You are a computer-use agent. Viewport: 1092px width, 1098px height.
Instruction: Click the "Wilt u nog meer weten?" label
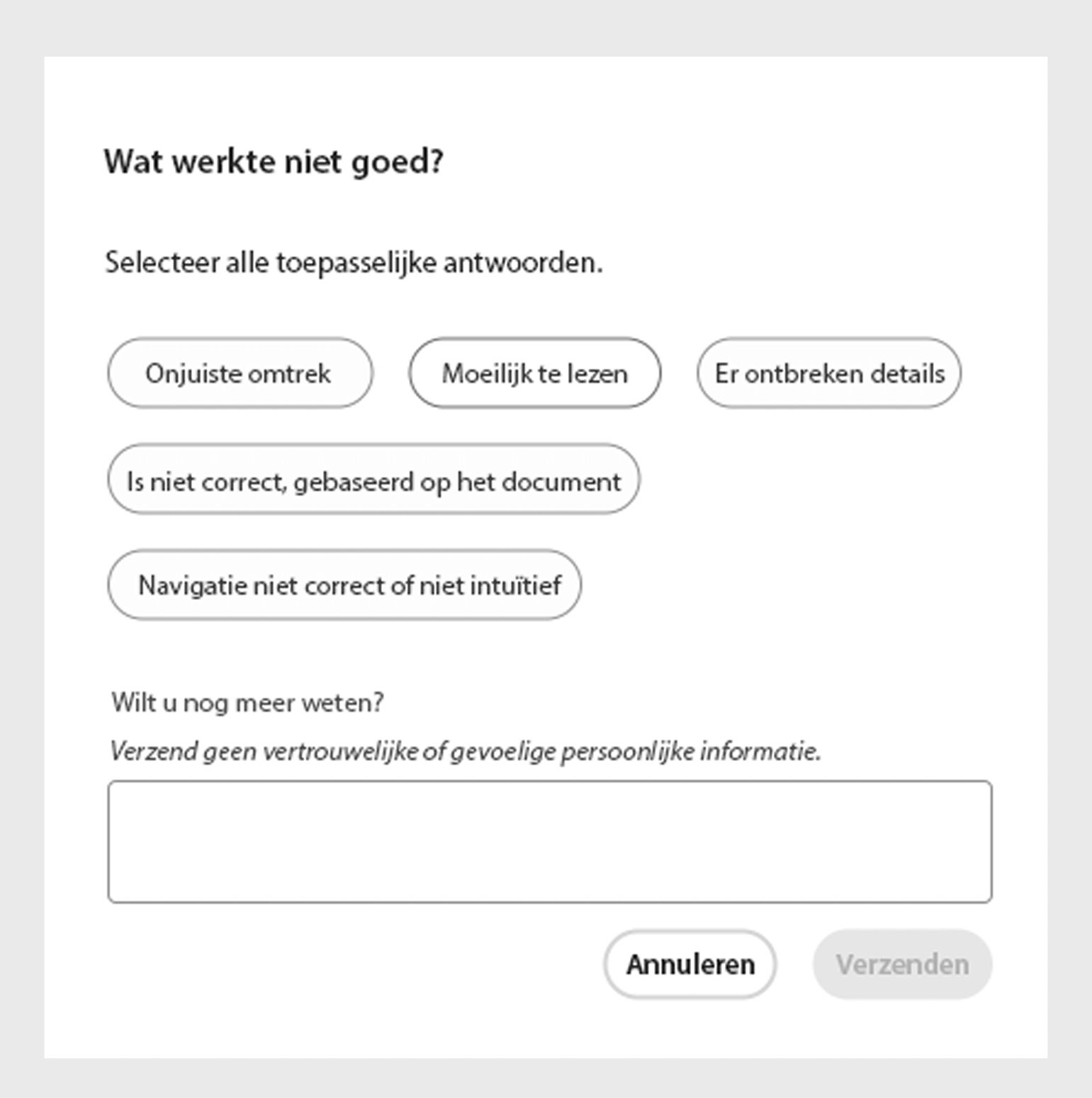[x=248, y=702]
